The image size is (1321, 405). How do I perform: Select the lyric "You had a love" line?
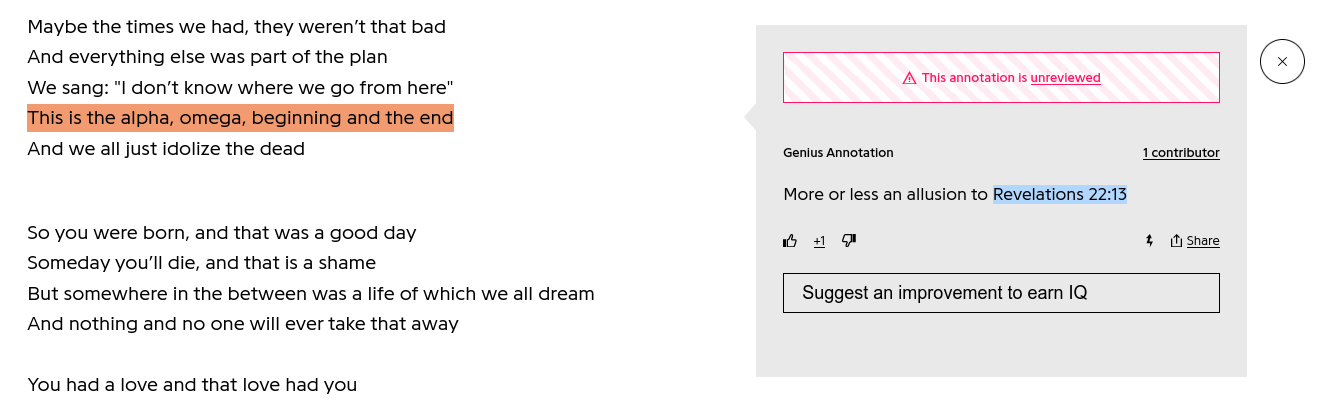click(x=192, y=384)
